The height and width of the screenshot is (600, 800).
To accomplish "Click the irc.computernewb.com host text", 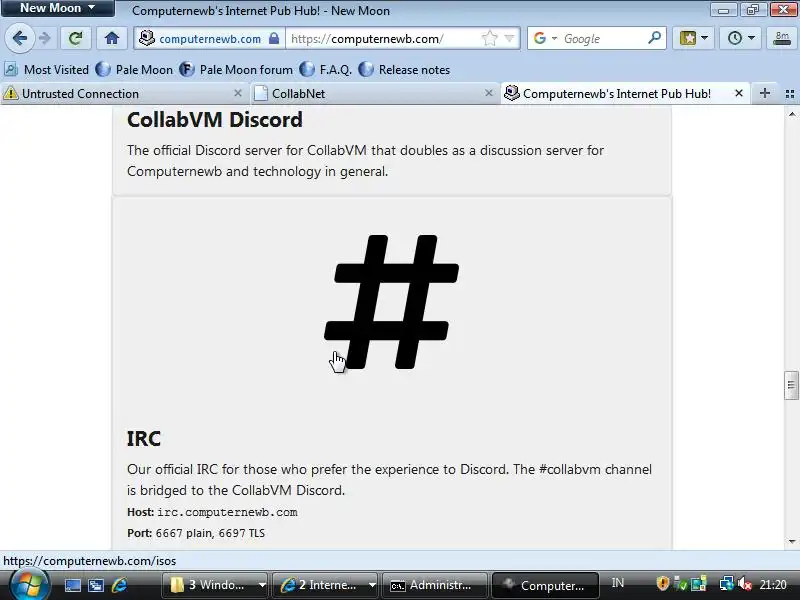I will (x=227, y=512).
